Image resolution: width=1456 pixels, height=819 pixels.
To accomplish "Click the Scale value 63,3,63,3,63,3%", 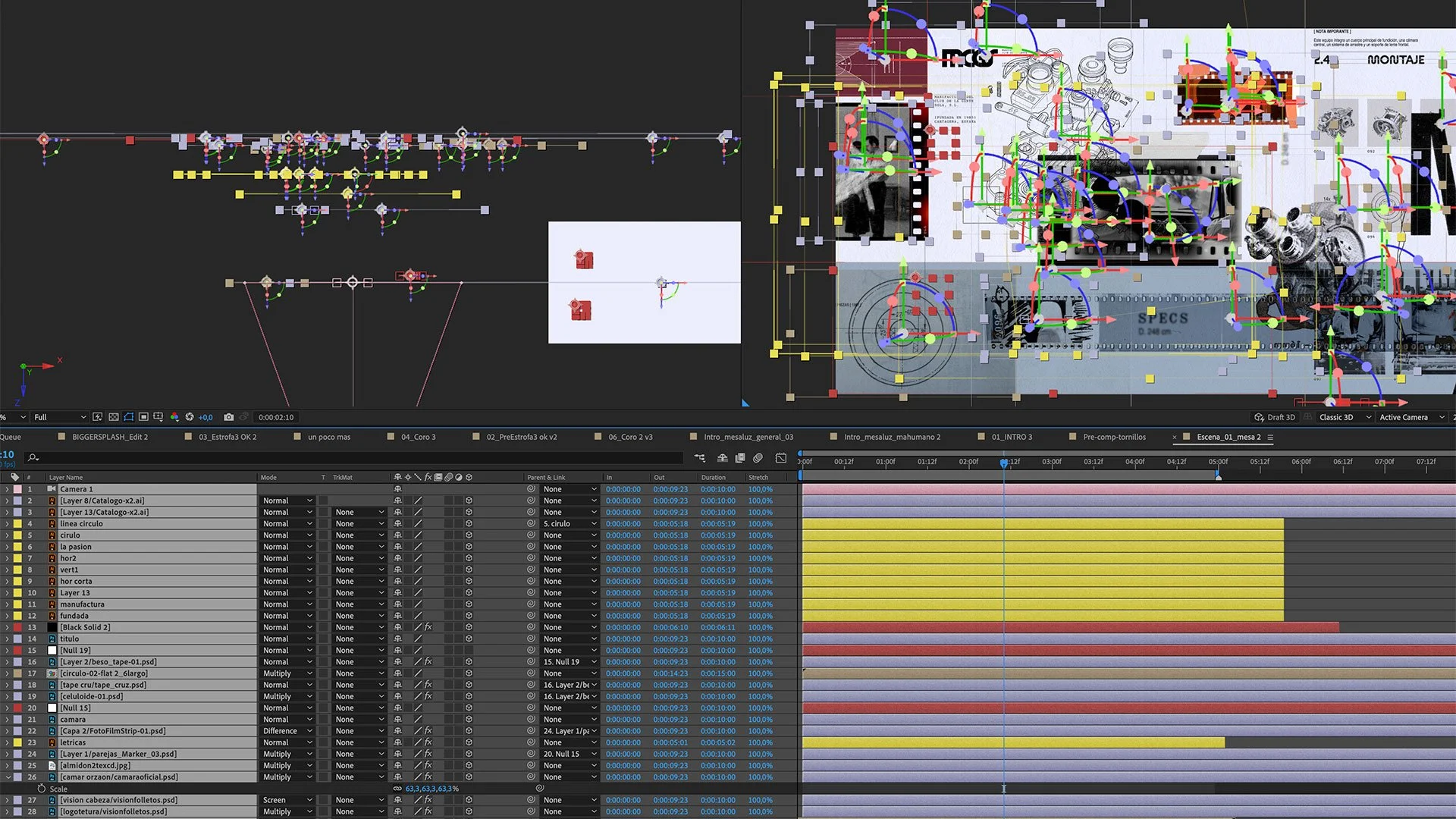I will (x=431, y=789).
